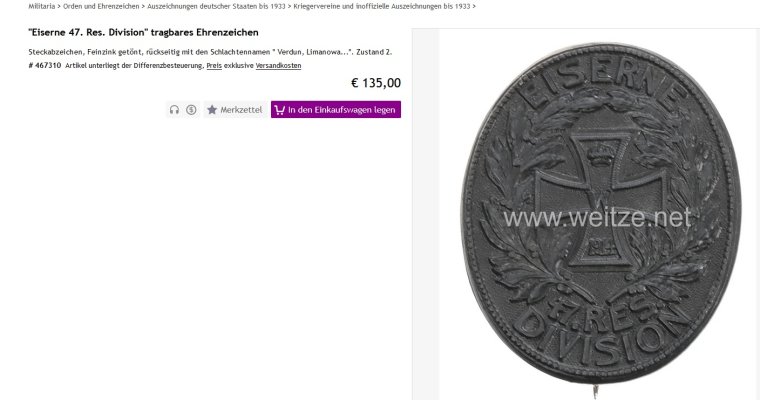Viewport: 760px width, 400px height.
Task: Save item with the Merkzettel button
Action: pyautogui.click(x=235, y=110)
